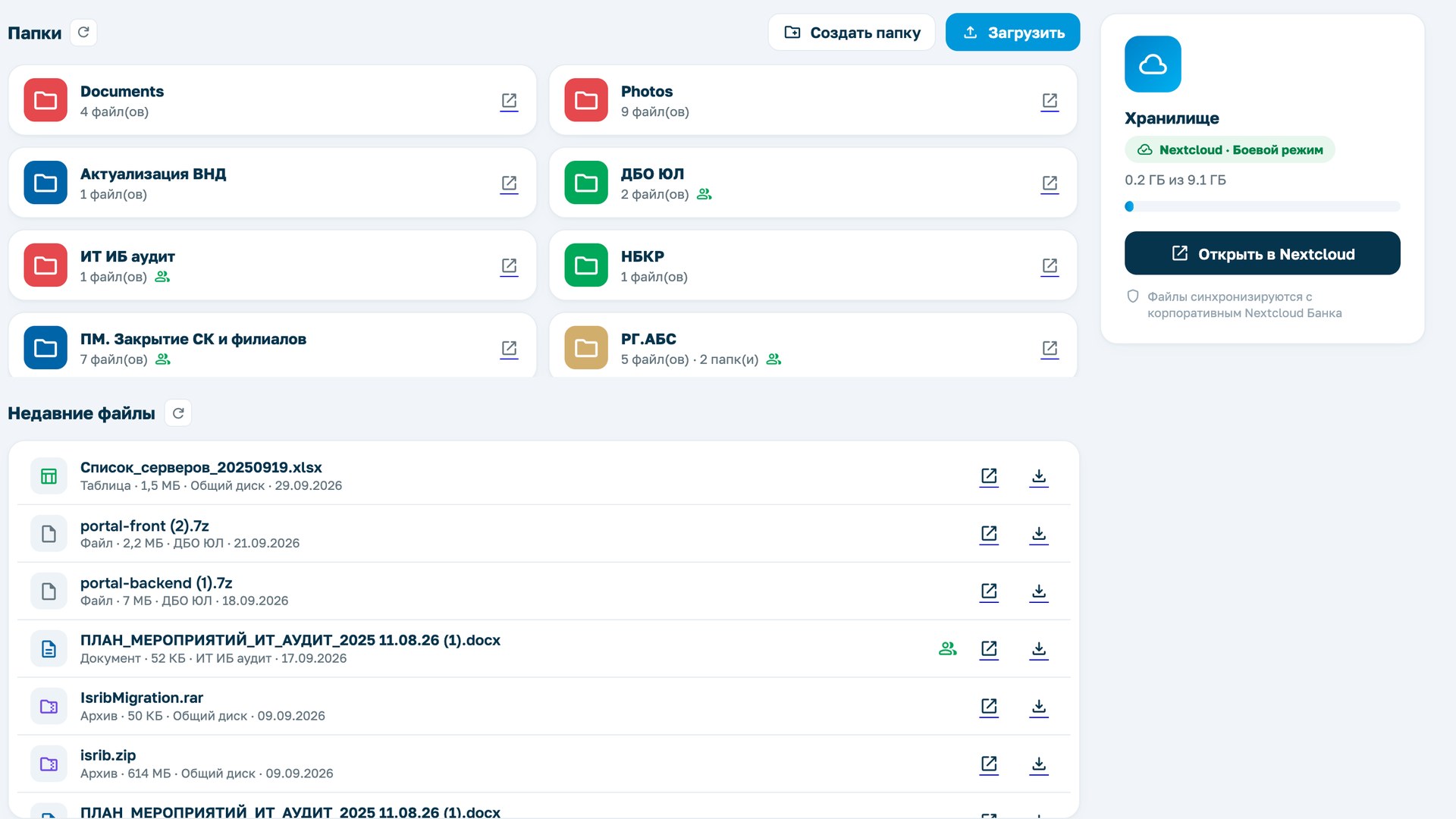Click the storage usage progress bar

point(1263,206)
